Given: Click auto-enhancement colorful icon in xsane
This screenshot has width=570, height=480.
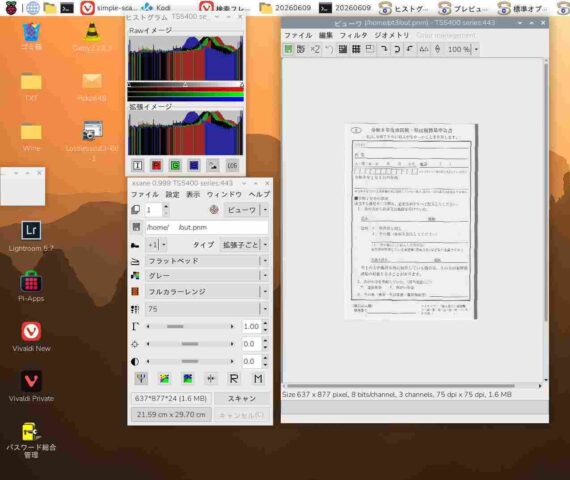Looking at the screenshot, I should (164, 379).
